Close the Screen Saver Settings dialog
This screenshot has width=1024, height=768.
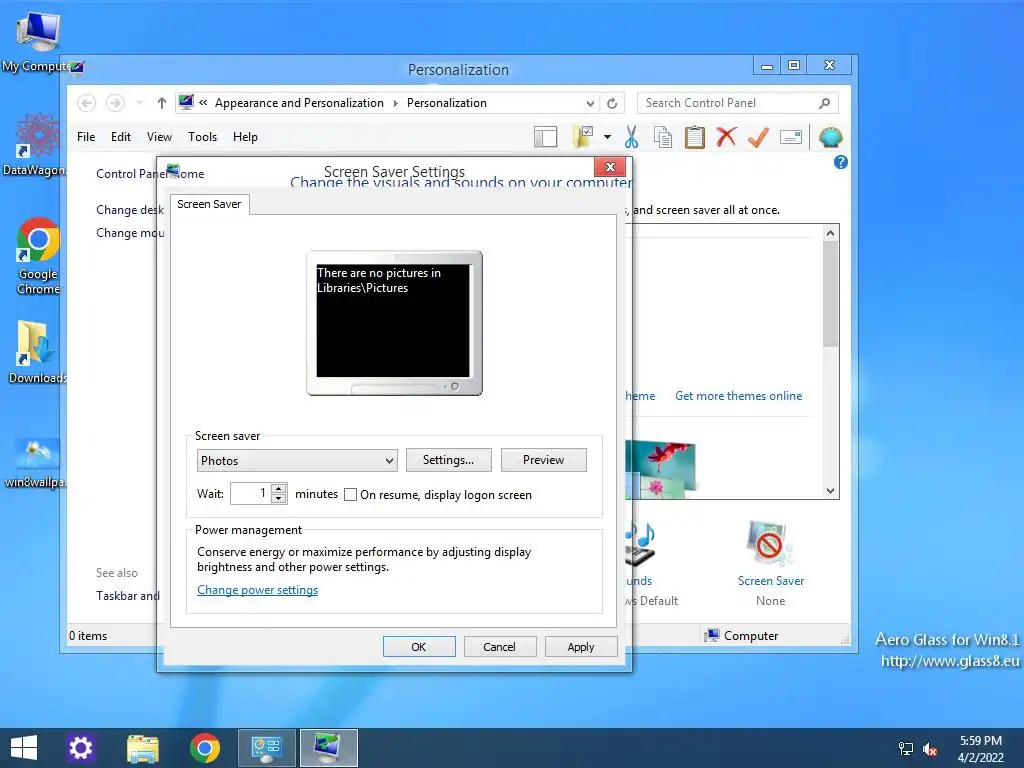pyautogui.click(x=610, y=167)
